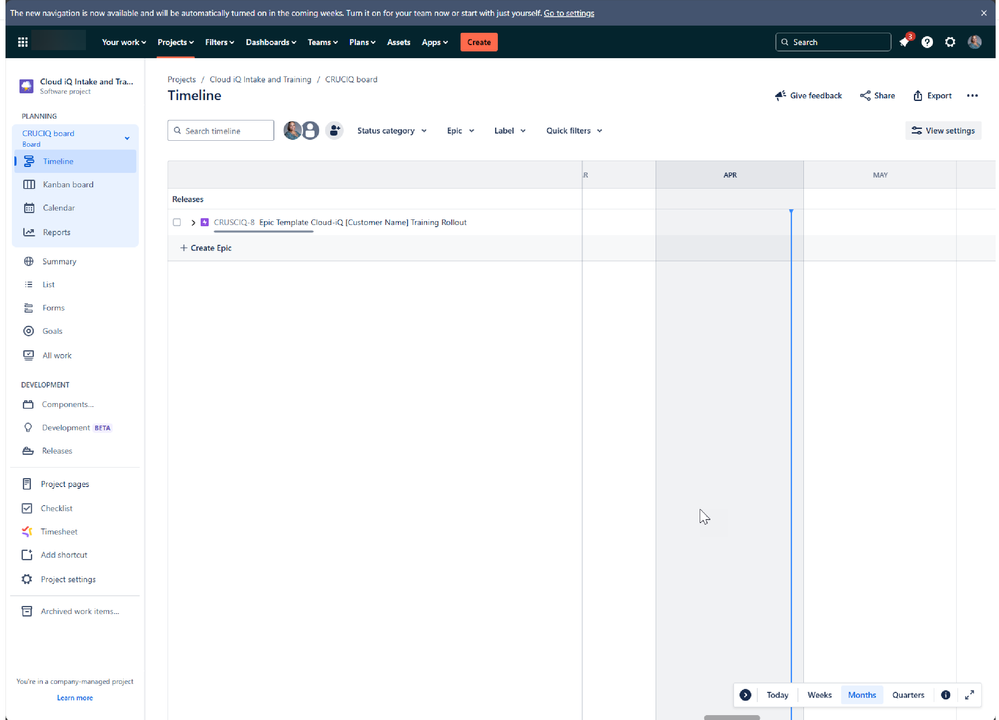Enter fullscreen with the expand arrows icon
The width and height of the screenshot is (999, 720).
tap(969, 695)
